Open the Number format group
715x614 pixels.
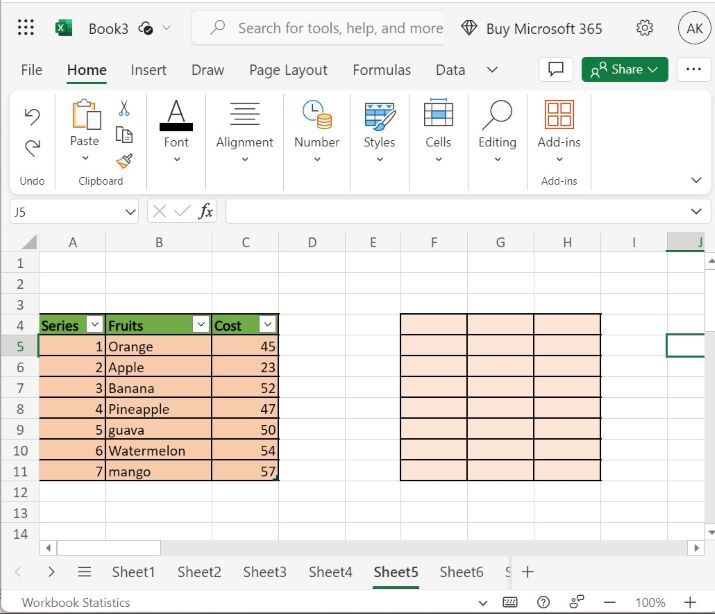pos(317,131)
